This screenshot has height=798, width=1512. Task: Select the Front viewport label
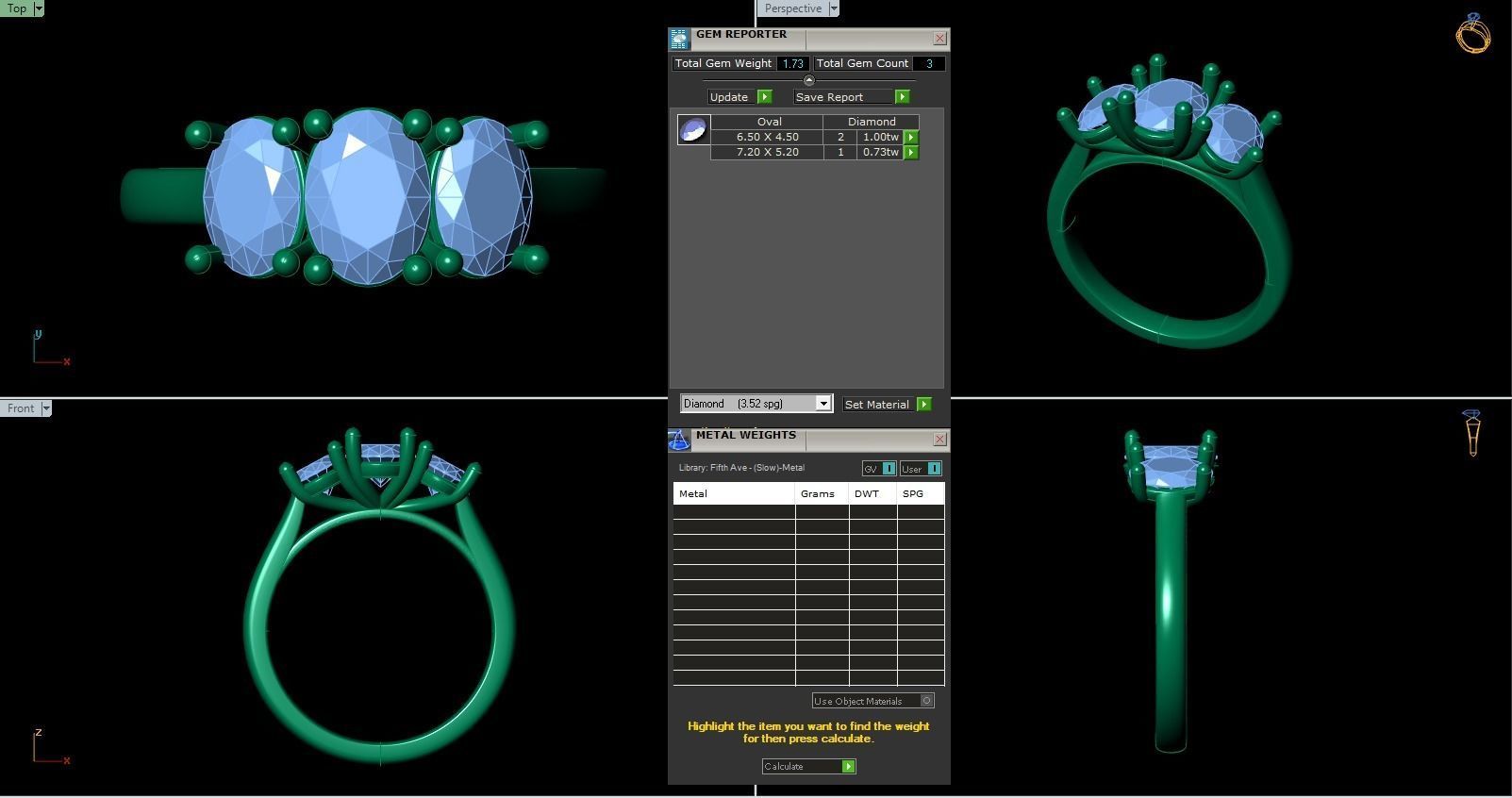point(20,408)
